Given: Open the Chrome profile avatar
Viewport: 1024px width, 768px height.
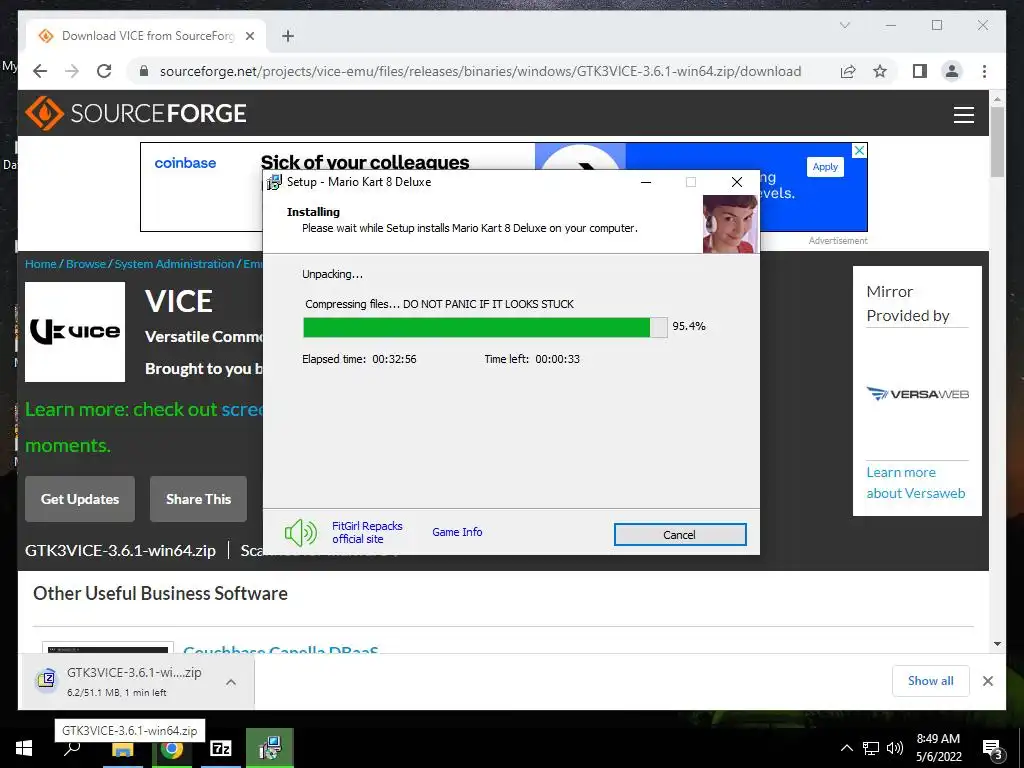Looking at the screenshot, I should pos(952,71).
